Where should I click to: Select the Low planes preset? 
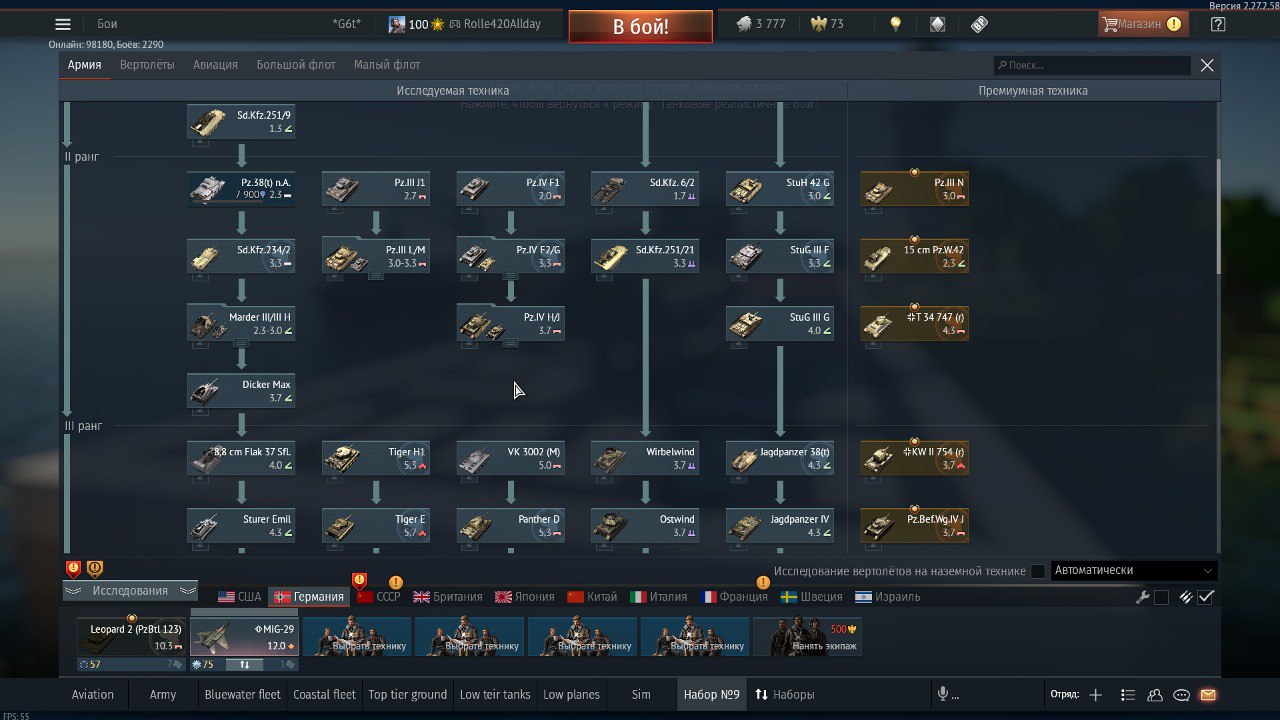571,694
